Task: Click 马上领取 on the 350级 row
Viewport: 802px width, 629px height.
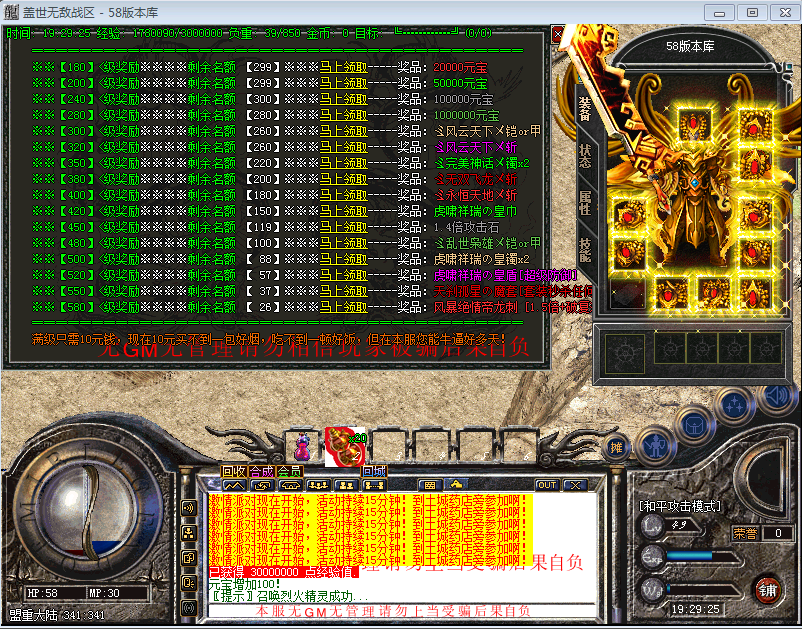Action: tap(344, 163)
